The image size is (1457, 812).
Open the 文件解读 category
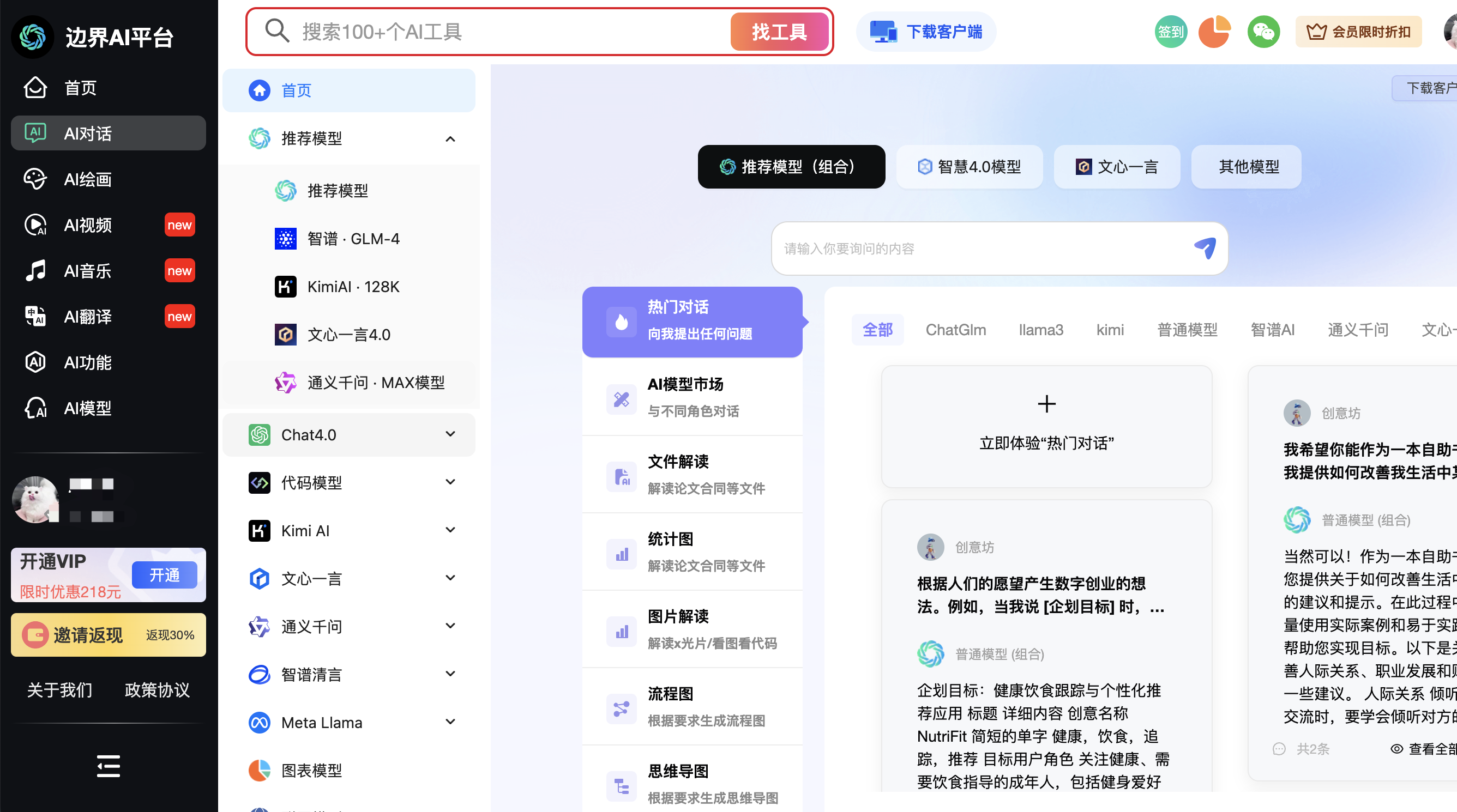pyautogui.click(x=693, y=476)
